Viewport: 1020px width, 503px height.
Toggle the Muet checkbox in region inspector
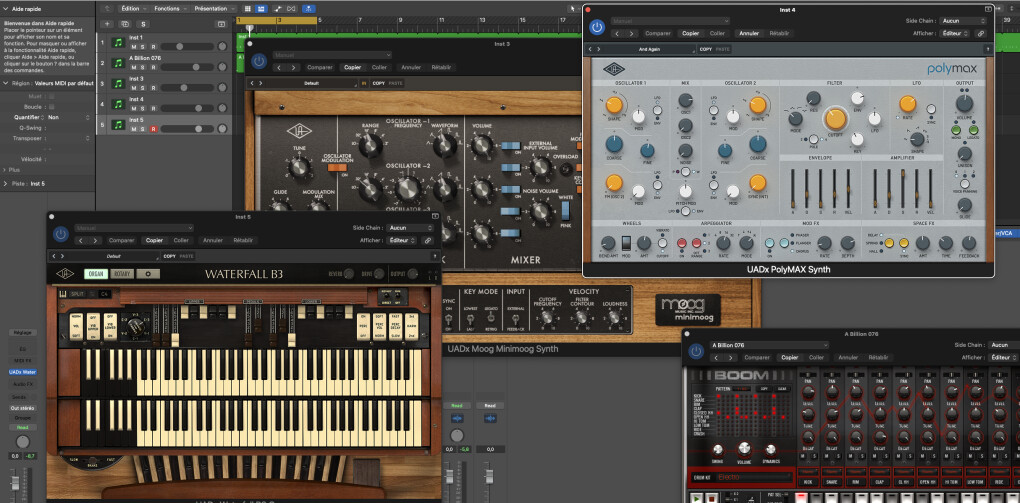[52, 96]
